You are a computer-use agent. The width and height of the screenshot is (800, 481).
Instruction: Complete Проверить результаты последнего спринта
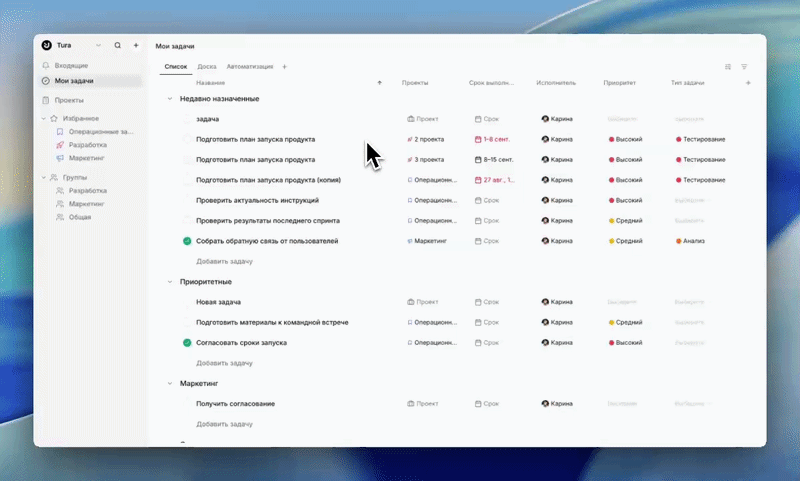(x=187, y=221)
